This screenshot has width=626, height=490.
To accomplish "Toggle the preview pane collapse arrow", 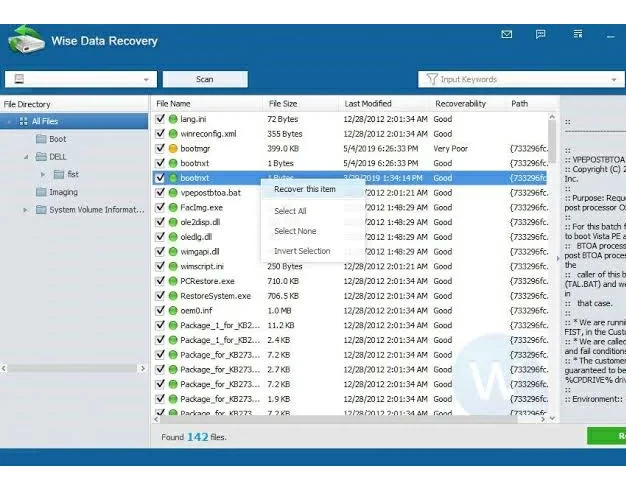I will pyautogui.click(x=558, y=259).
